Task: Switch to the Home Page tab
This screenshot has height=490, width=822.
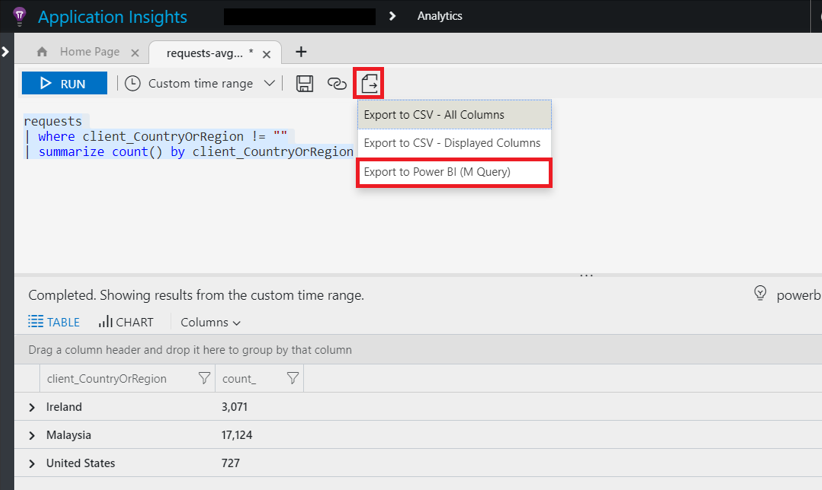Action: pyautogui.click(x=90, y=51)
